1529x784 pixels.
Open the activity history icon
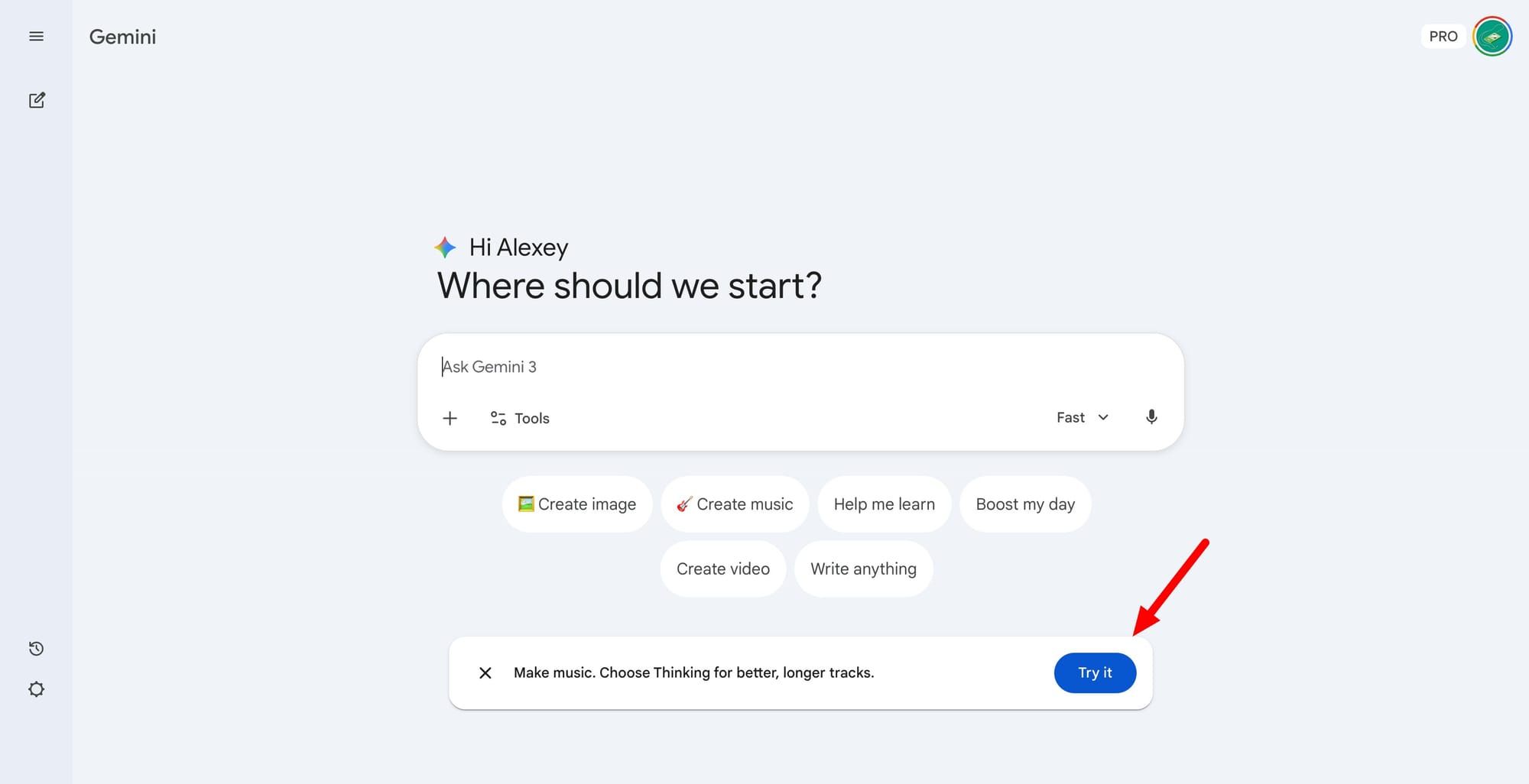[36, 649]
